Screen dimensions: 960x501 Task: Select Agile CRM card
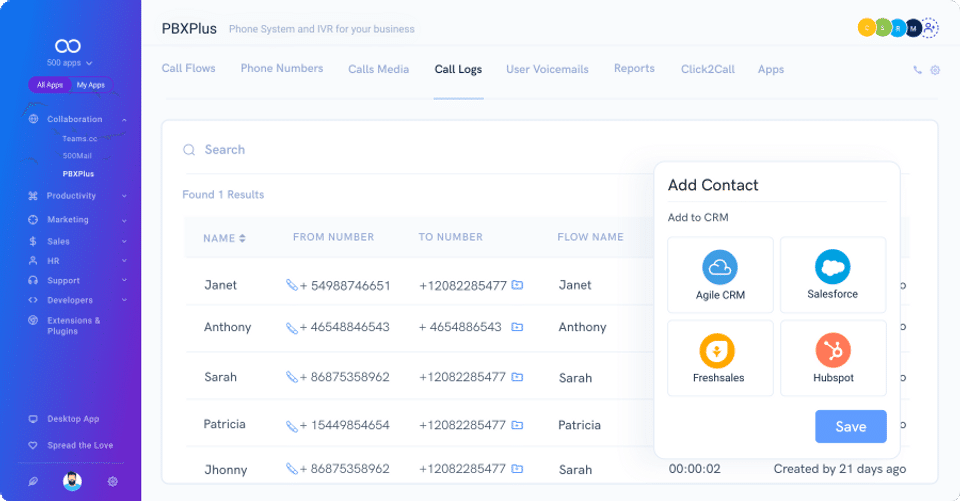point(720,275)
